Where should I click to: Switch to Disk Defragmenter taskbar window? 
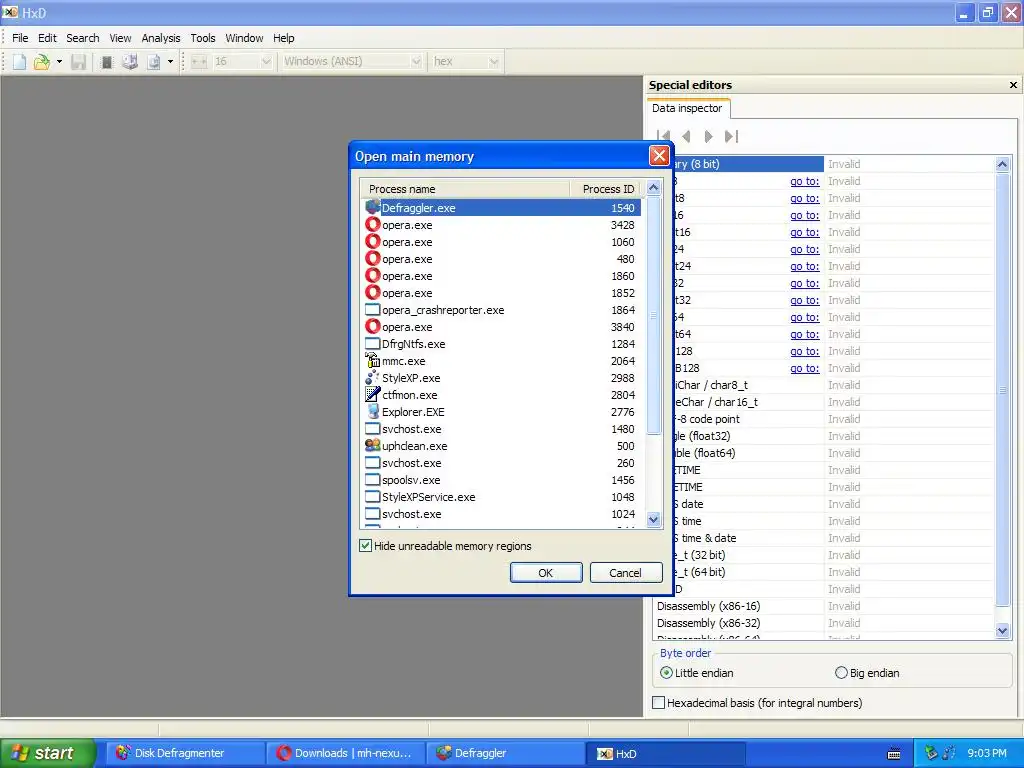(x=187, y=753)
